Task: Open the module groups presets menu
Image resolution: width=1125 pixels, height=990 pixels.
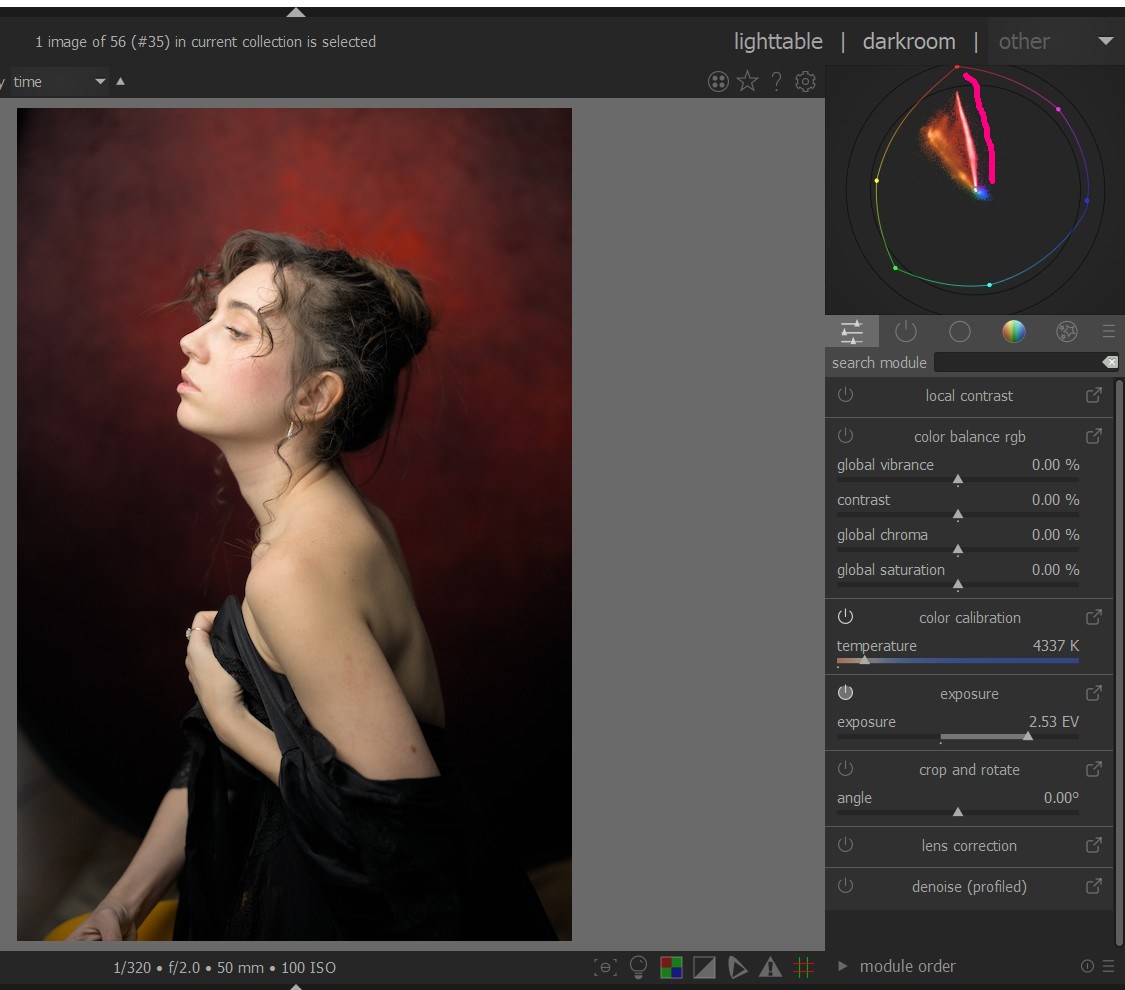Action: (1108, 331)
